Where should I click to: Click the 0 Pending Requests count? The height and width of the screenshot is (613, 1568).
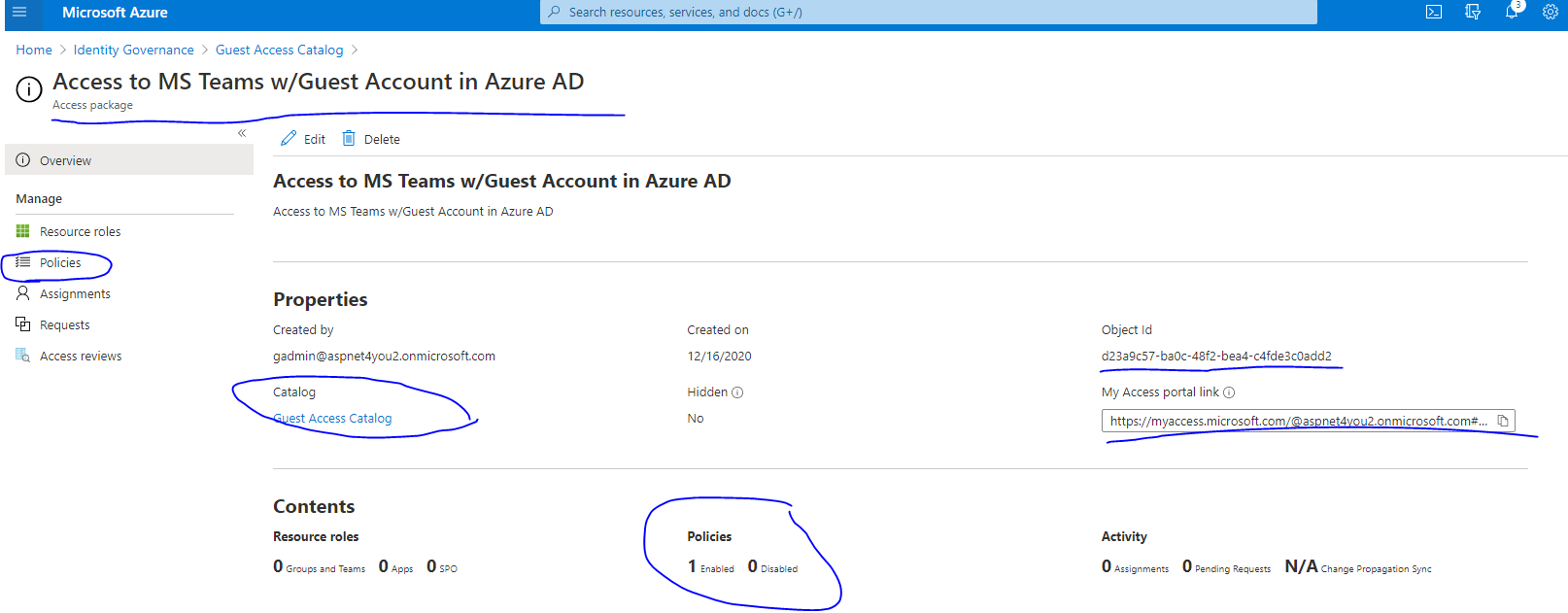(x=1226, y=566)
